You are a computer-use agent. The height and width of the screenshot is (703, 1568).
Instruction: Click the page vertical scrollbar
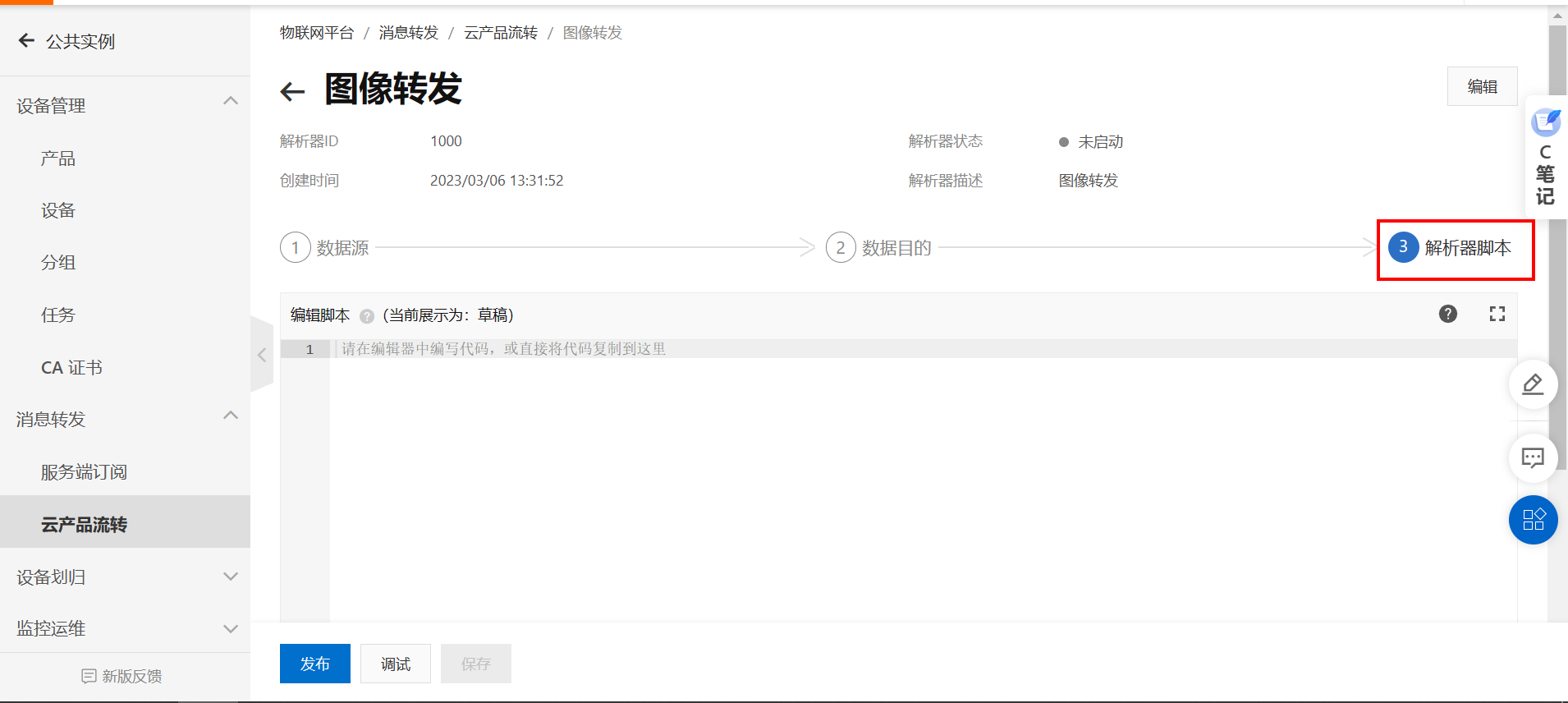(1557, 246)
